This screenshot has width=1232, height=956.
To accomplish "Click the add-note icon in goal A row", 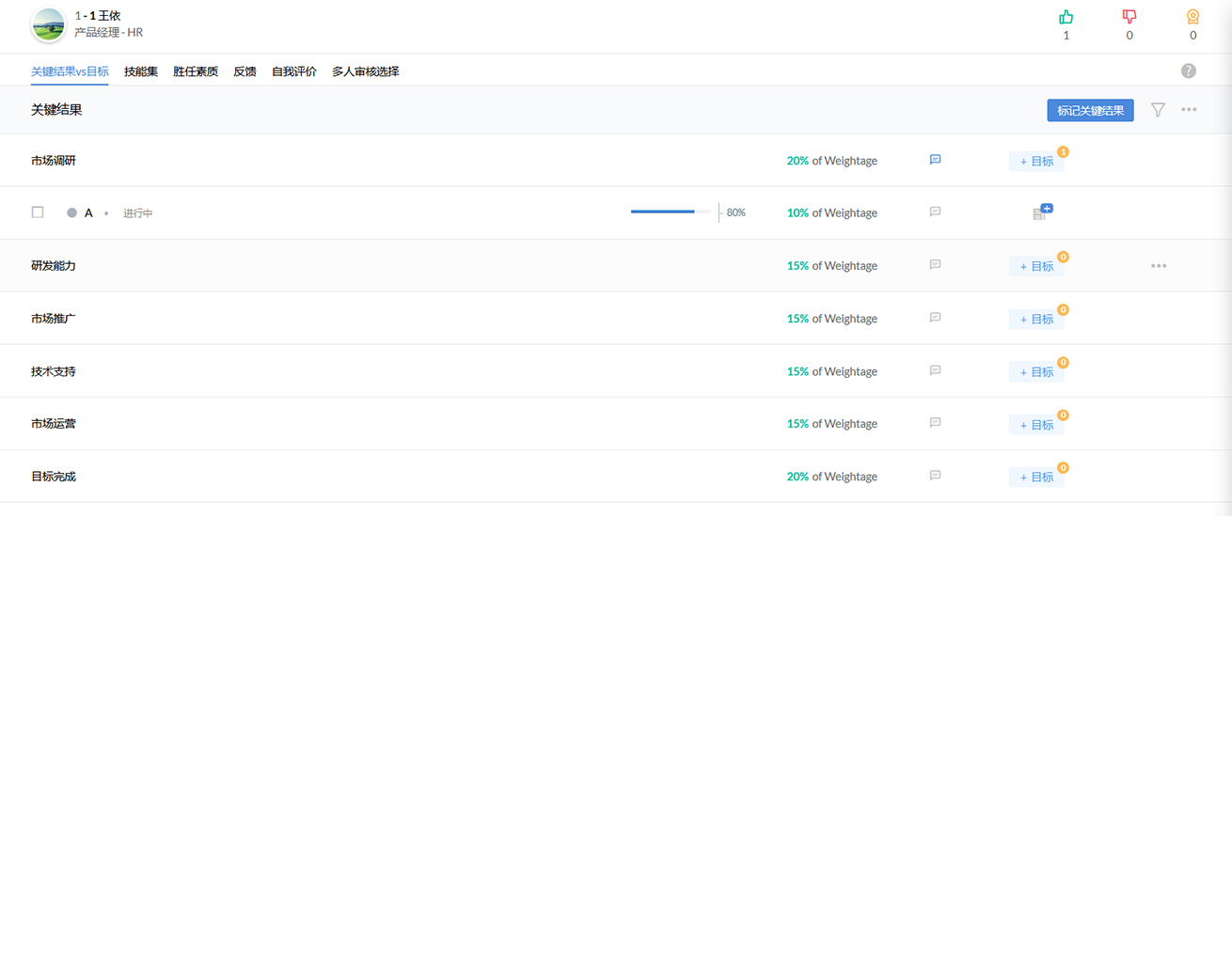I will [1041, 212].
